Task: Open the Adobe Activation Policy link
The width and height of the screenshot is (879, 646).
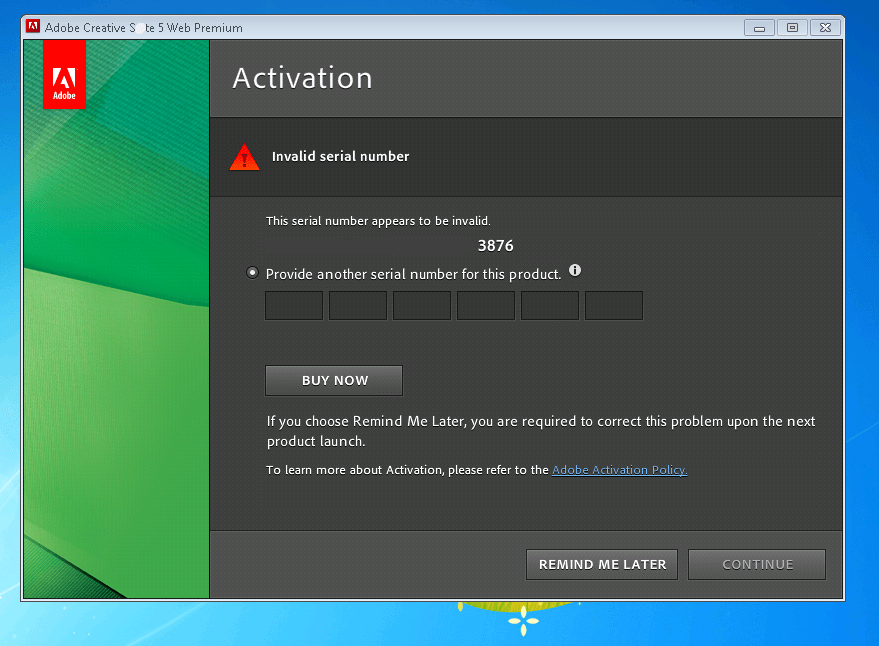Action: tap(618, 469)
